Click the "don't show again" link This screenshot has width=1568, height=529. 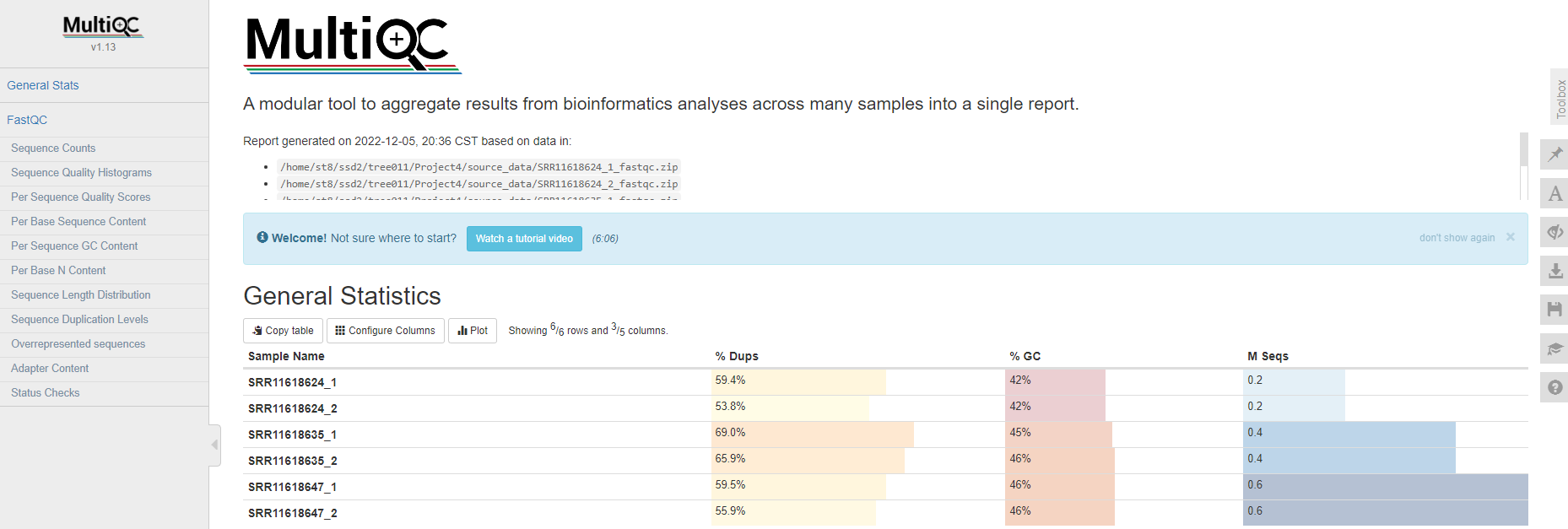point(1457,238)
